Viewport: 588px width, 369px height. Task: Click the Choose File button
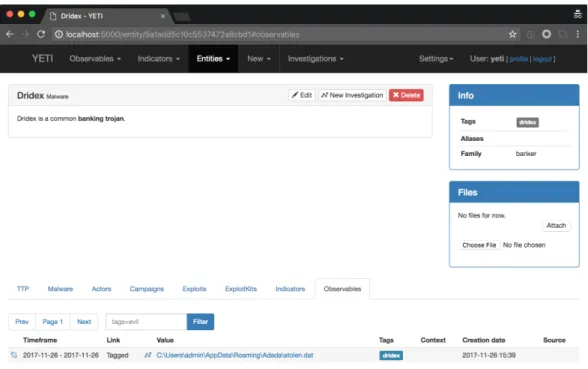[x=479, y=245]
